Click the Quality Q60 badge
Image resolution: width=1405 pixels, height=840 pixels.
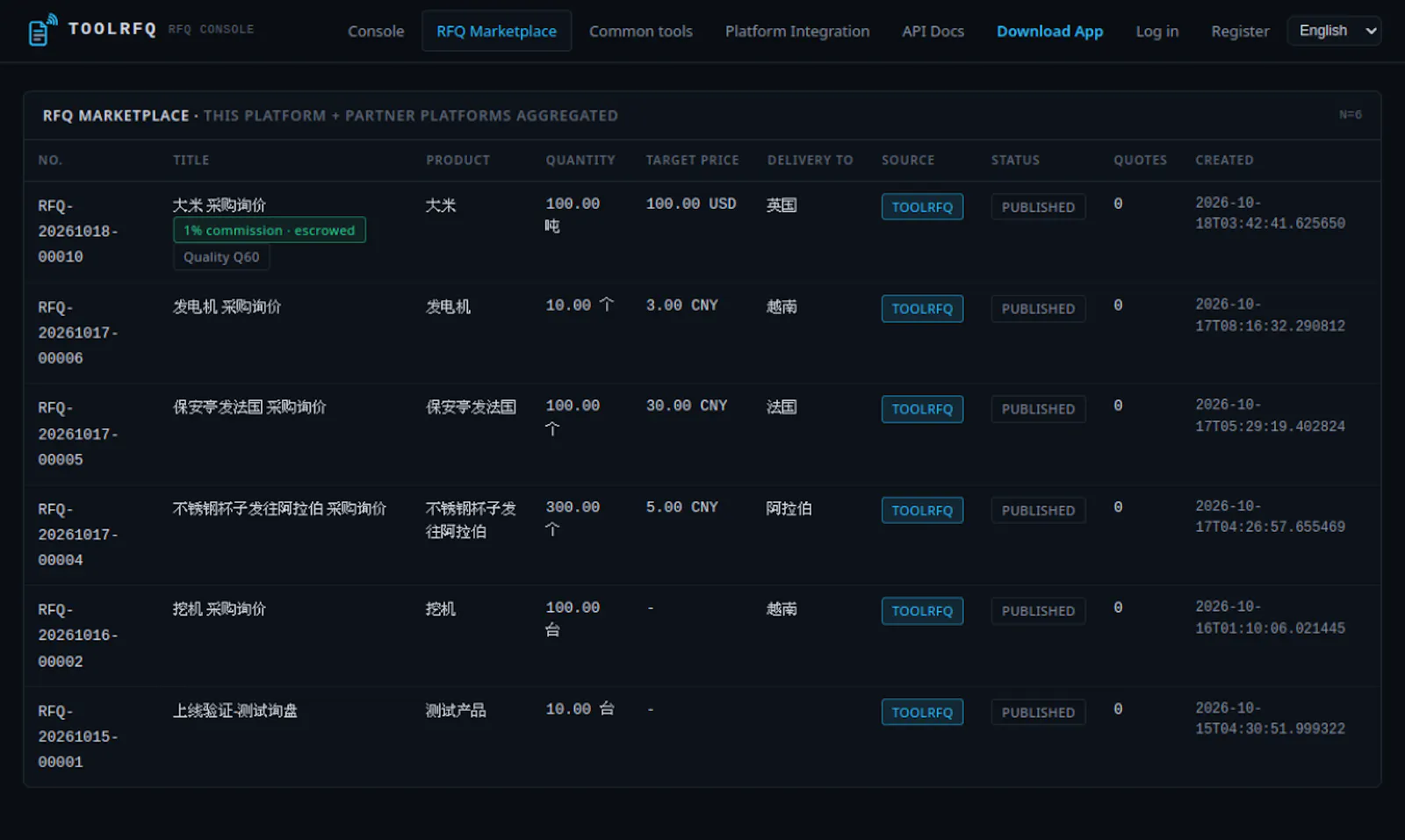pyautogui.click(x=221, y=257)
